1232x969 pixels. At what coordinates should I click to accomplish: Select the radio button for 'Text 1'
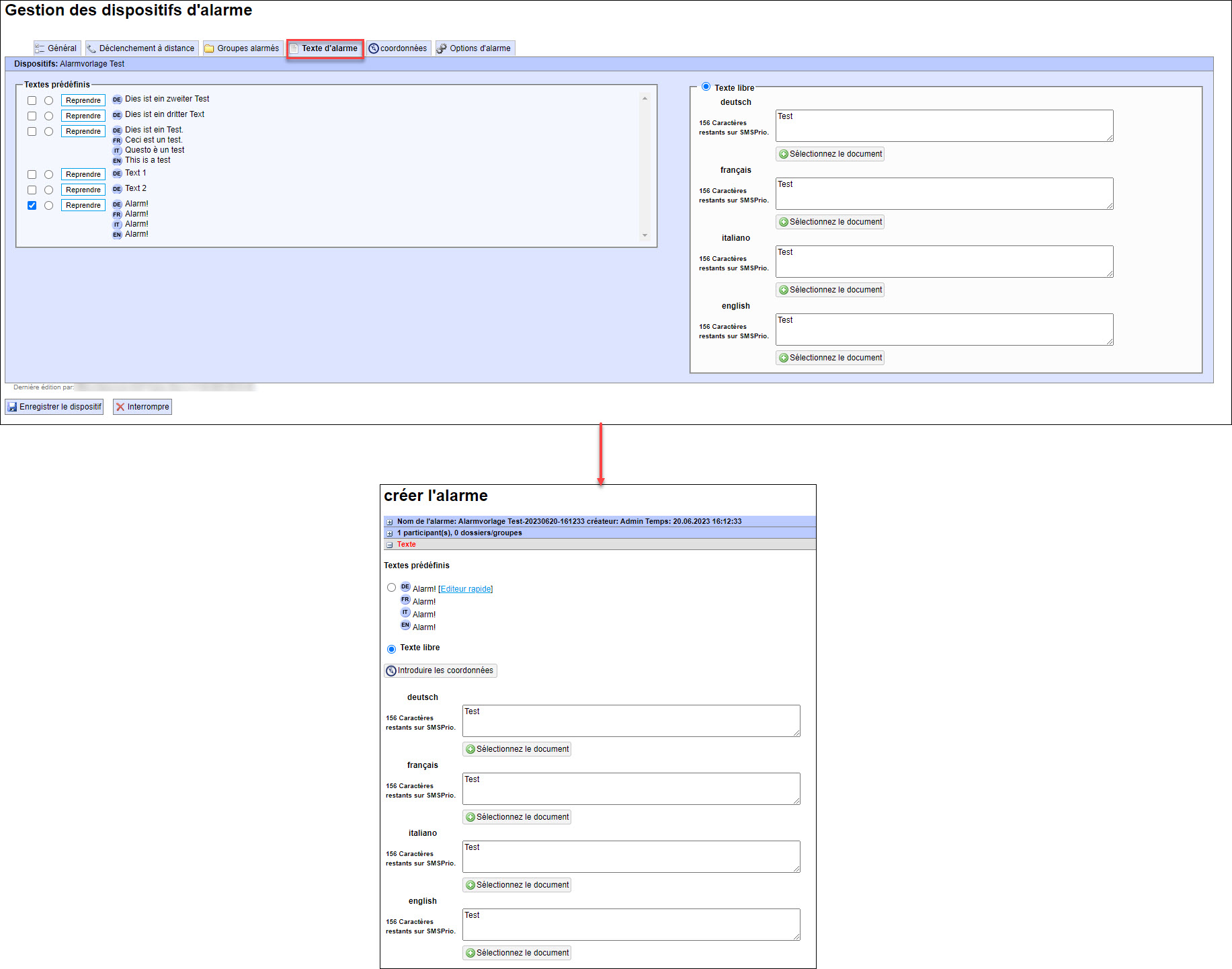pyautogui.click(x=48, y=174)
